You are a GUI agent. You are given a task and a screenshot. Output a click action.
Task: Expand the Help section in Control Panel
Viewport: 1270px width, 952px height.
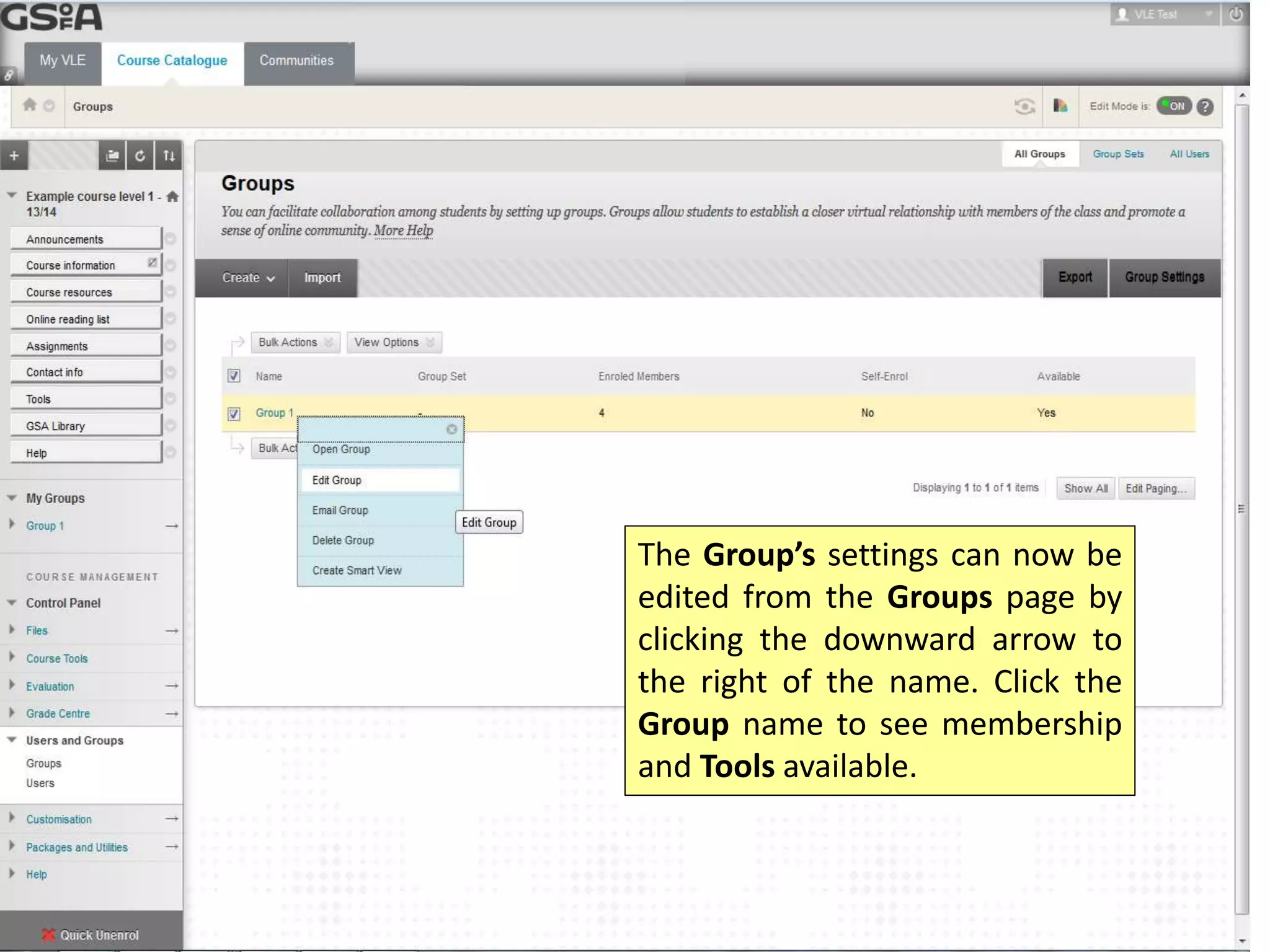[12, 873]
